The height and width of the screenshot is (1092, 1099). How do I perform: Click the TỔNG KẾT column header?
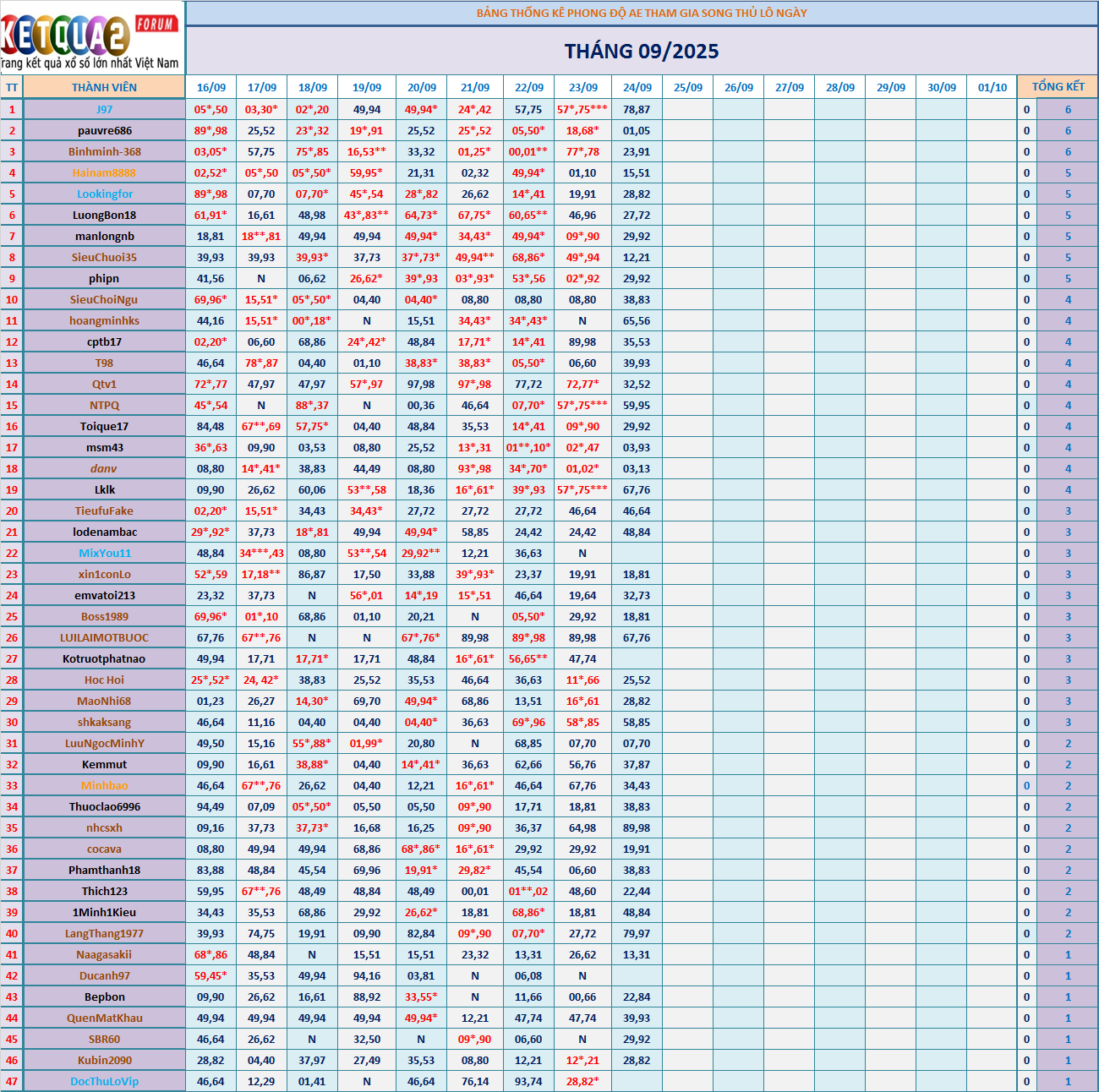(1058, 87)
